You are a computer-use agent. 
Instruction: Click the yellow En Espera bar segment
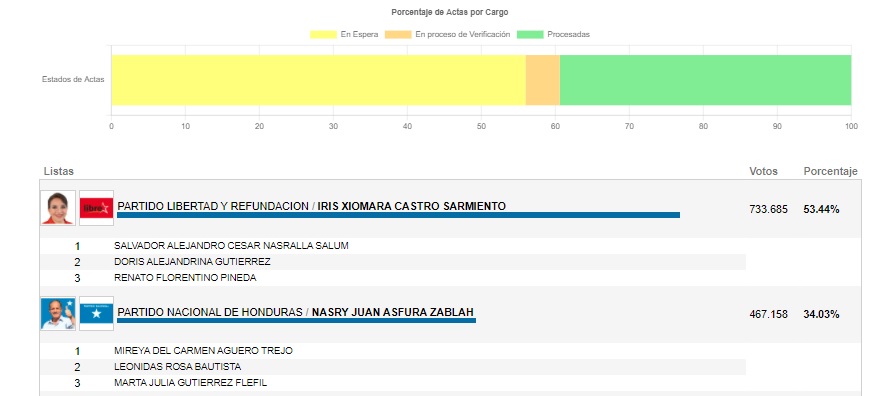(x=318, y=80)
